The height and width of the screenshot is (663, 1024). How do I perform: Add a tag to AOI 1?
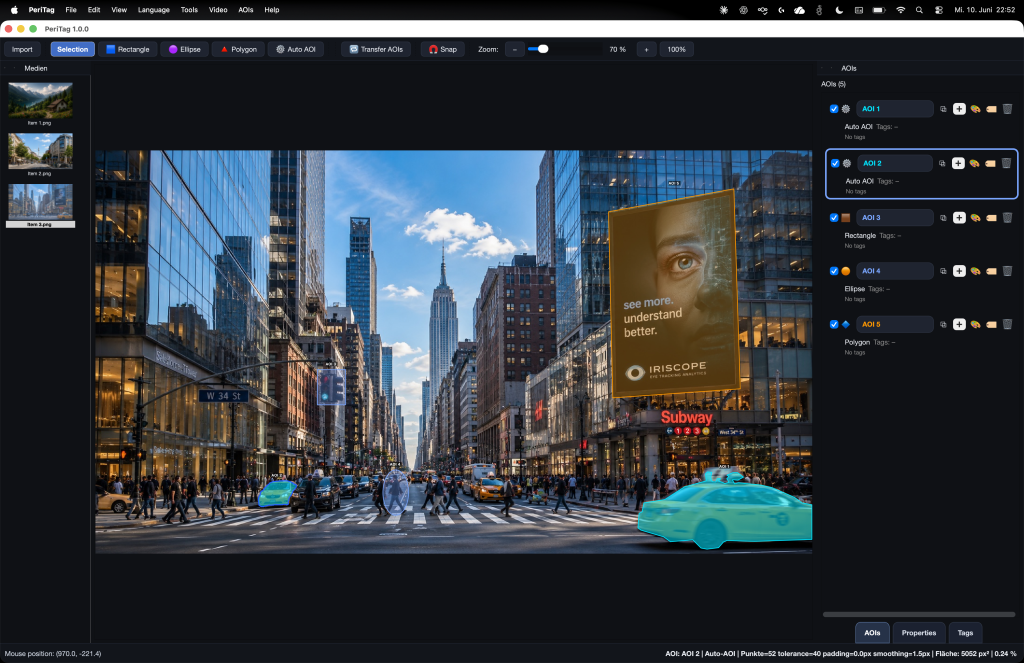point(991,109)
